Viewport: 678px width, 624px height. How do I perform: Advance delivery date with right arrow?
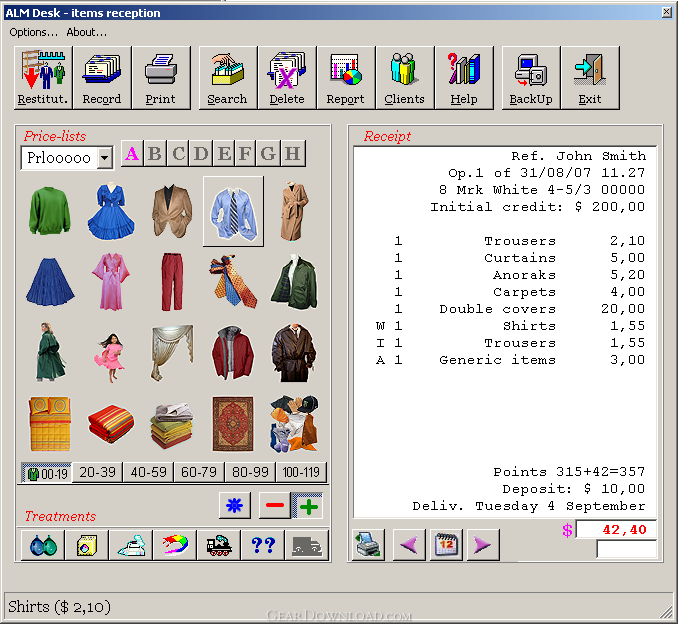point(483,544)
